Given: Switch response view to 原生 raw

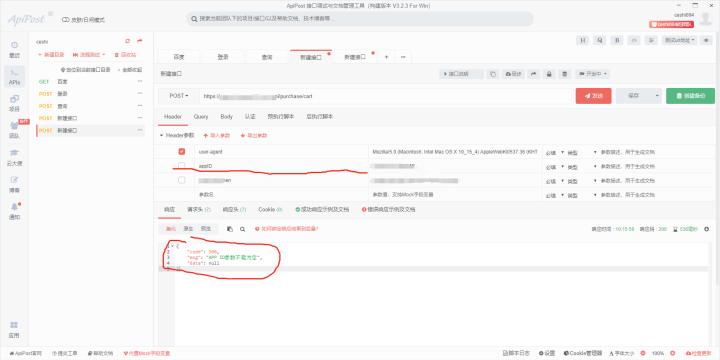Looking at the screenshot, I should pos(188,229).
